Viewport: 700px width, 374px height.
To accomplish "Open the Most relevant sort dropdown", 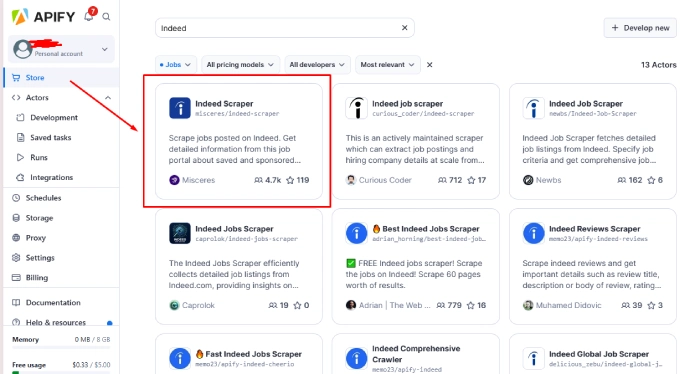I will click(x=388, y=65).
